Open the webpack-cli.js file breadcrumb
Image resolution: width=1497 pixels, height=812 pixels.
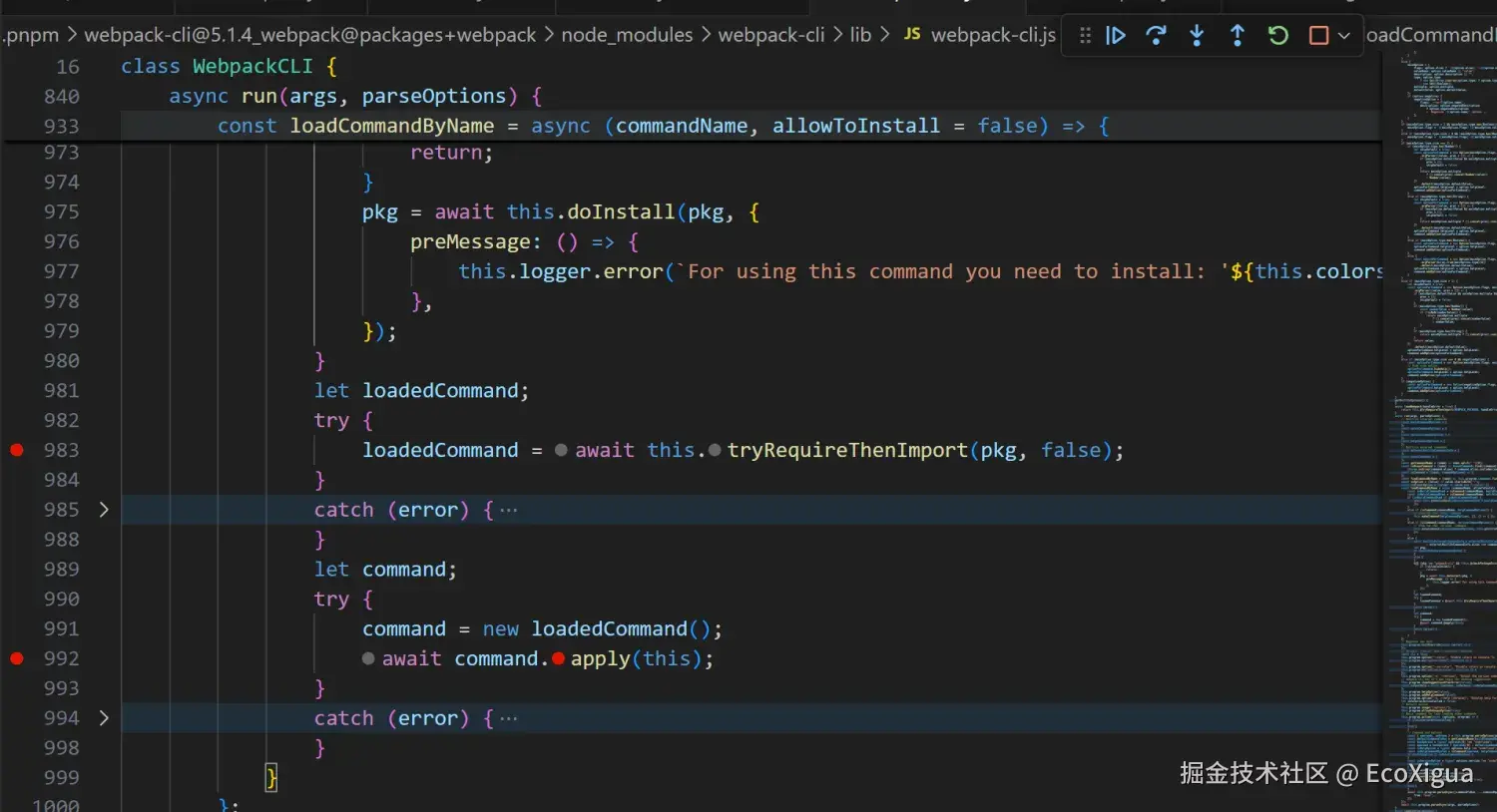pos(993,35)
